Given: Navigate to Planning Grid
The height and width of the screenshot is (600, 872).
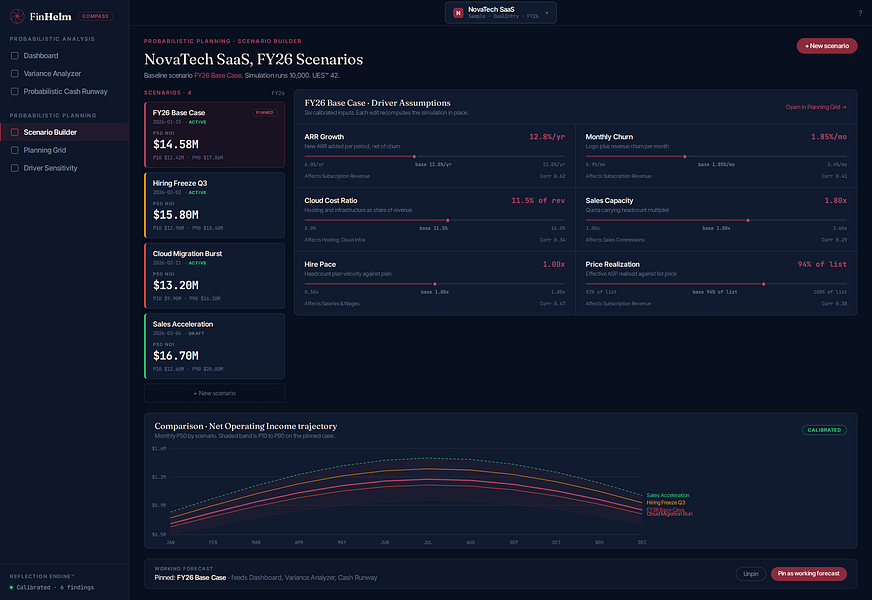Looking at the screenshot, I should [65, 150].
